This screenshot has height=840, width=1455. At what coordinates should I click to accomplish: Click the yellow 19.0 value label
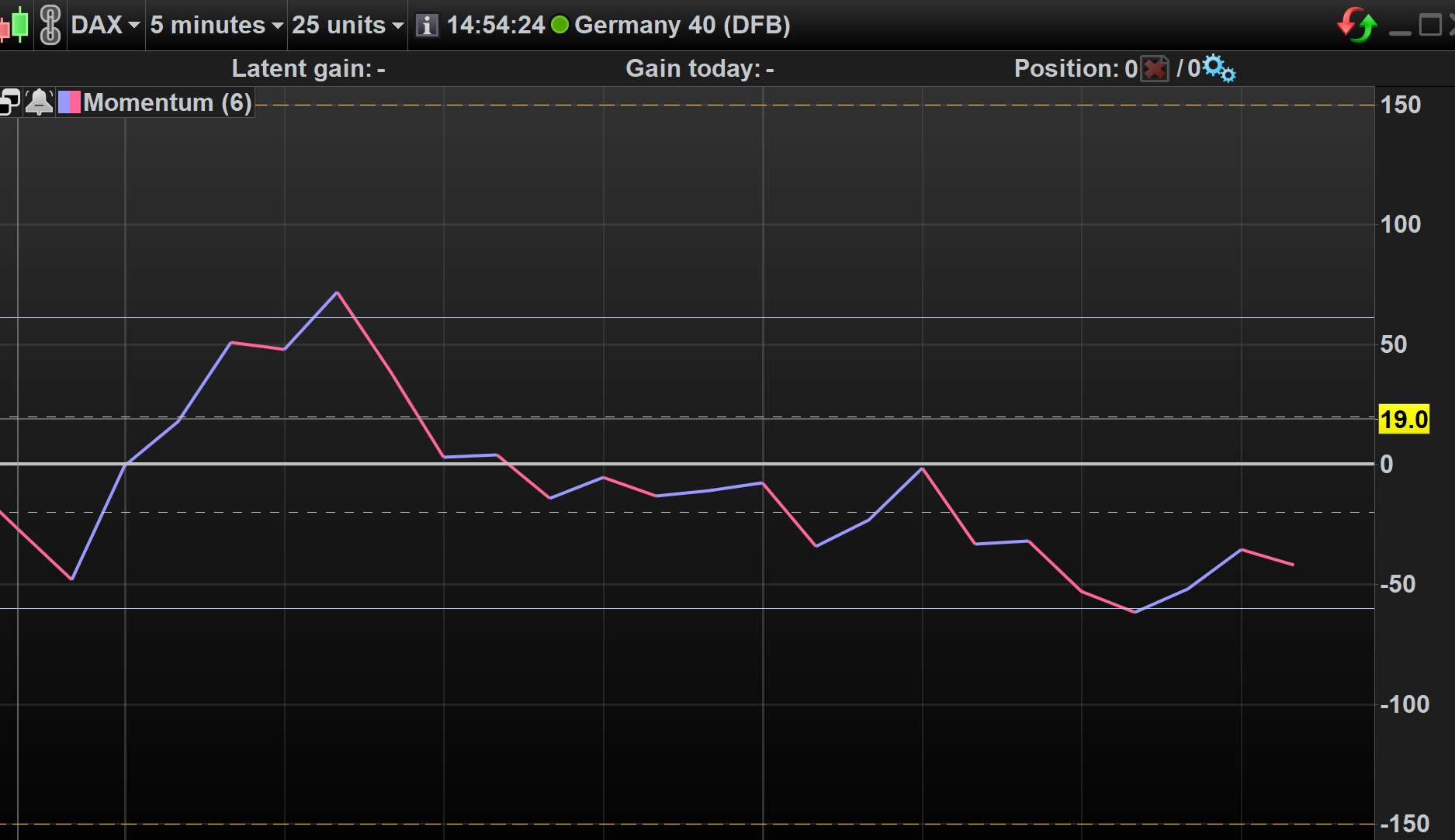pyautogui.click(x=1404, y=420)
